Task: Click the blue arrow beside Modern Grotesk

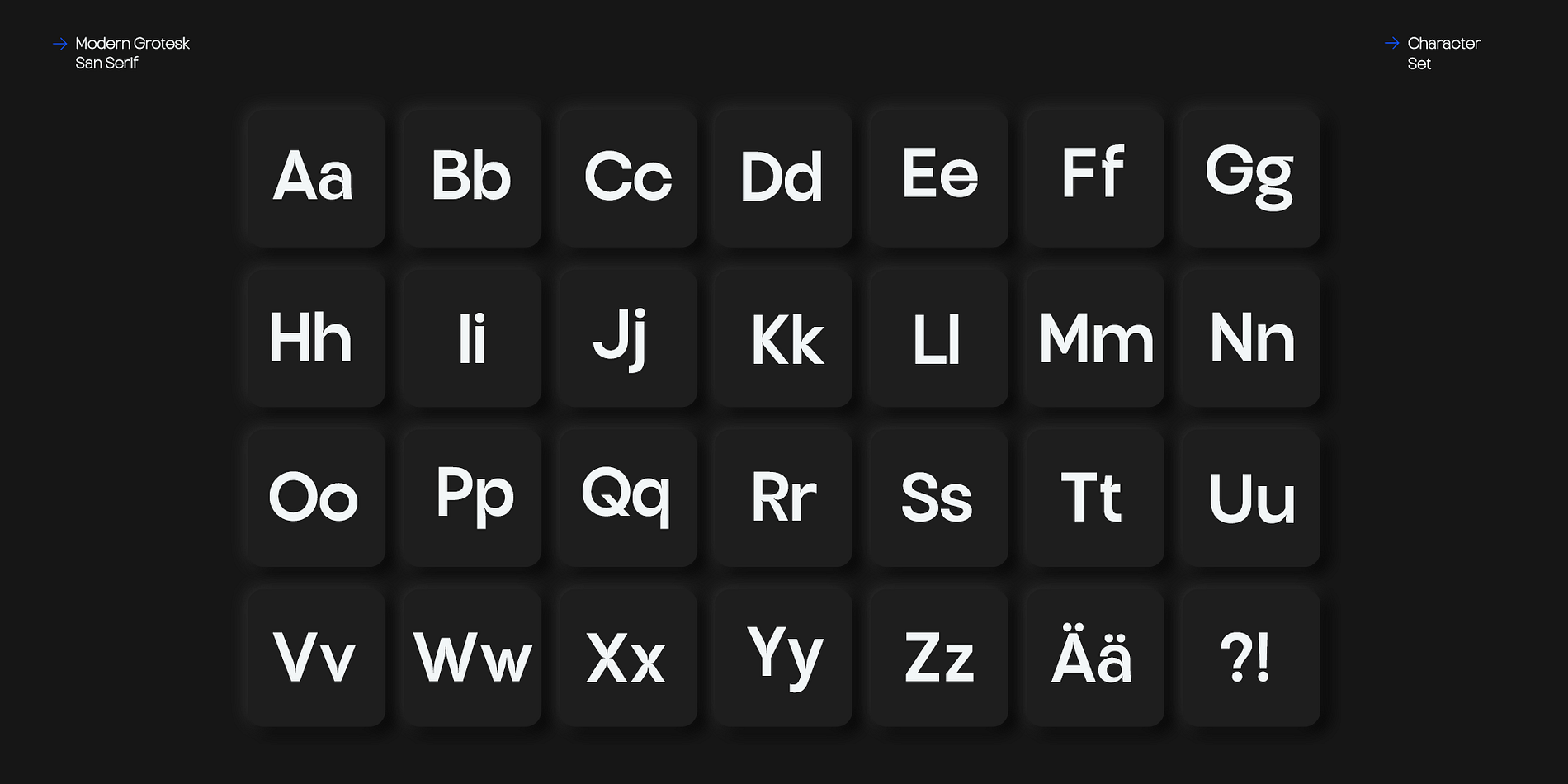Action: tap(59, 44)
